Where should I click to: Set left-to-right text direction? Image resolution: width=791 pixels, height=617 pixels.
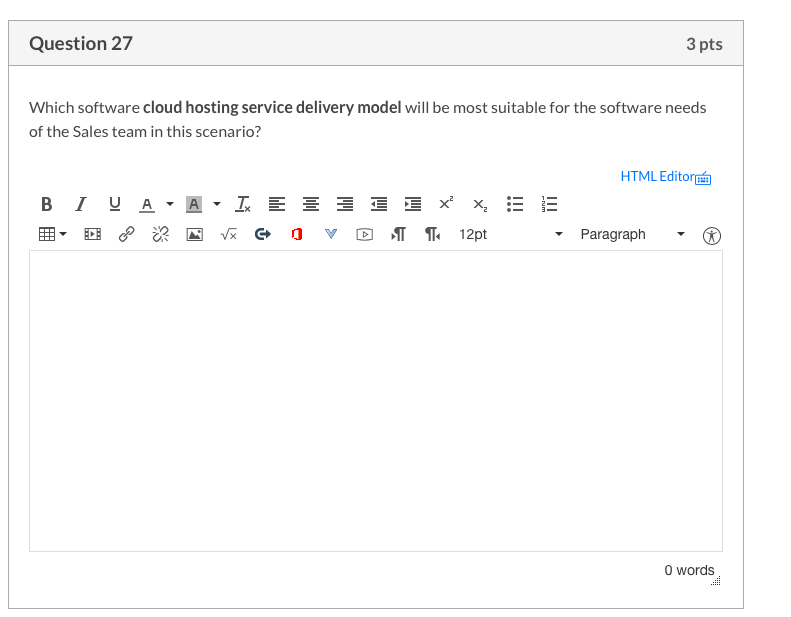pos(399,234)
